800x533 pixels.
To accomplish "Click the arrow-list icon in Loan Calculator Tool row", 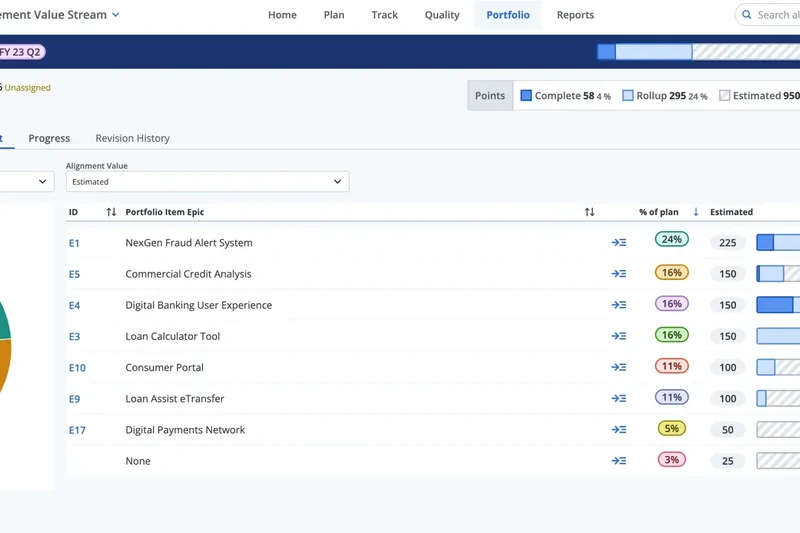I will pos(619,336).
